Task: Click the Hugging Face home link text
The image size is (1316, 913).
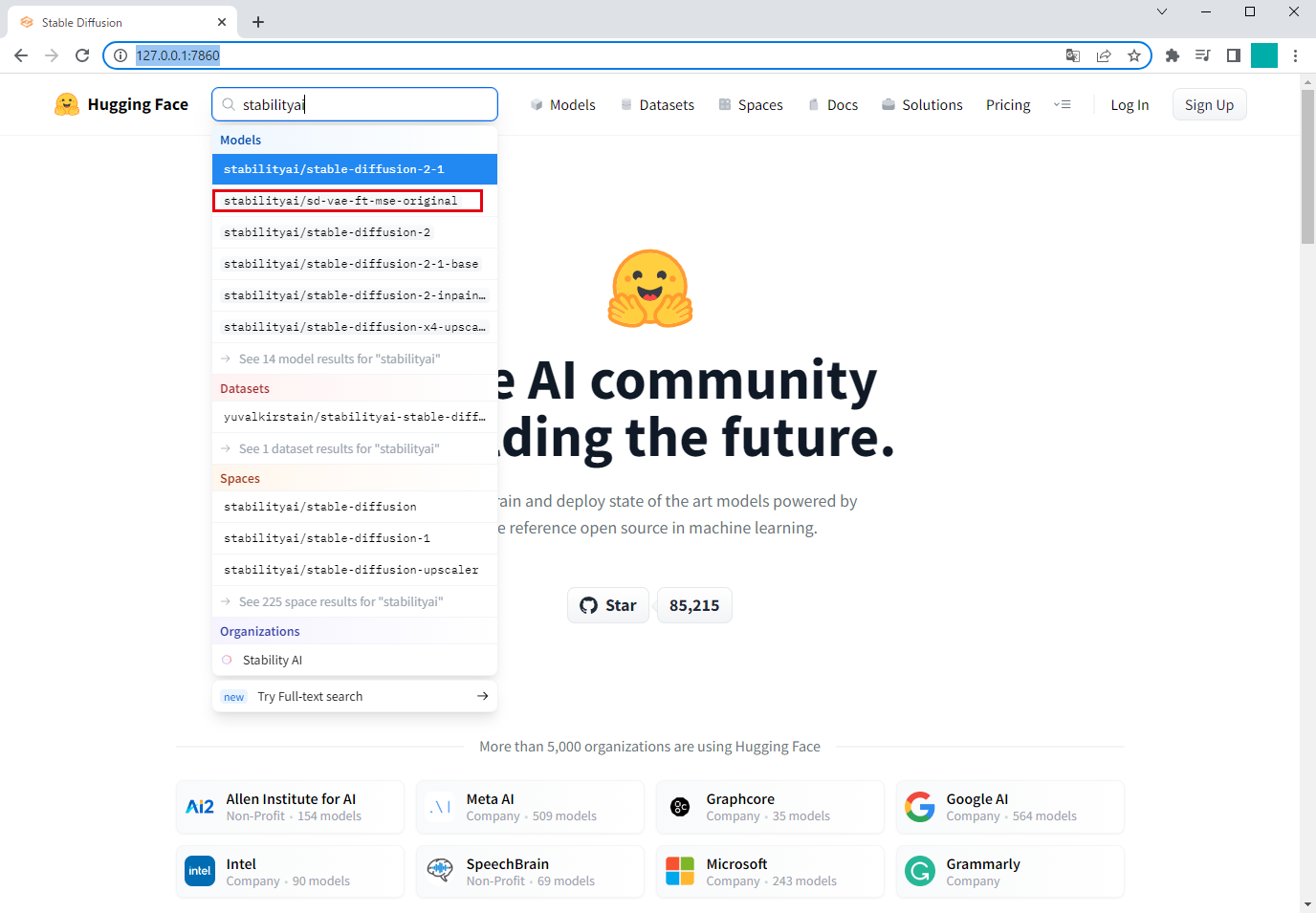Action: pos(138,104)
